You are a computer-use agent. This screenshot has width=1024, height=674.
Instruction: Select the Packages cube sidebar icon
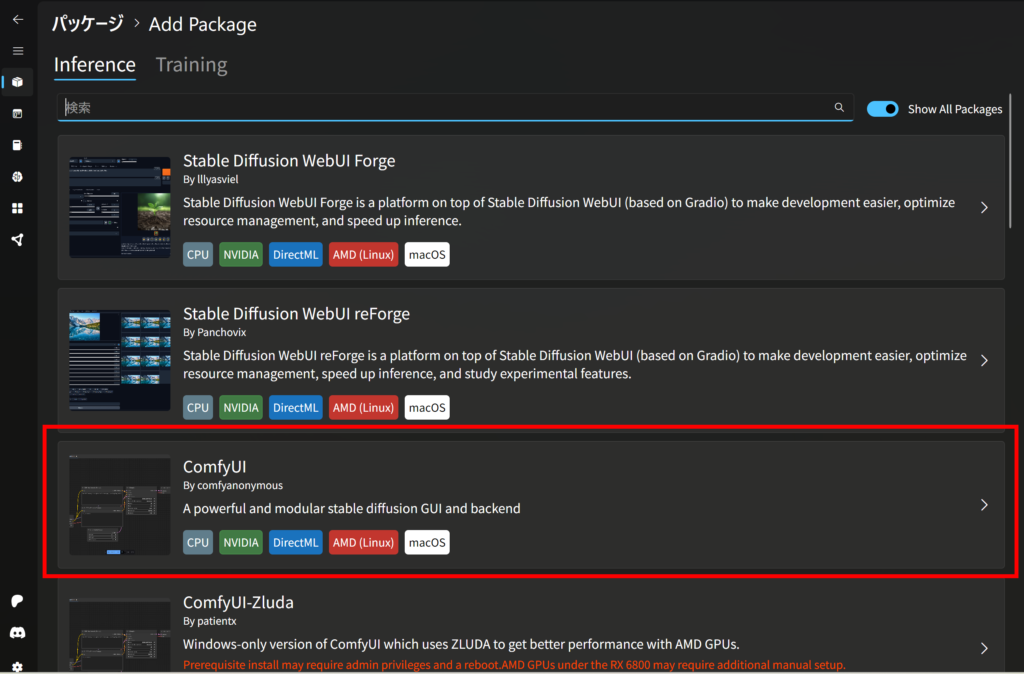pyautogui.click(x=17, y=82)
